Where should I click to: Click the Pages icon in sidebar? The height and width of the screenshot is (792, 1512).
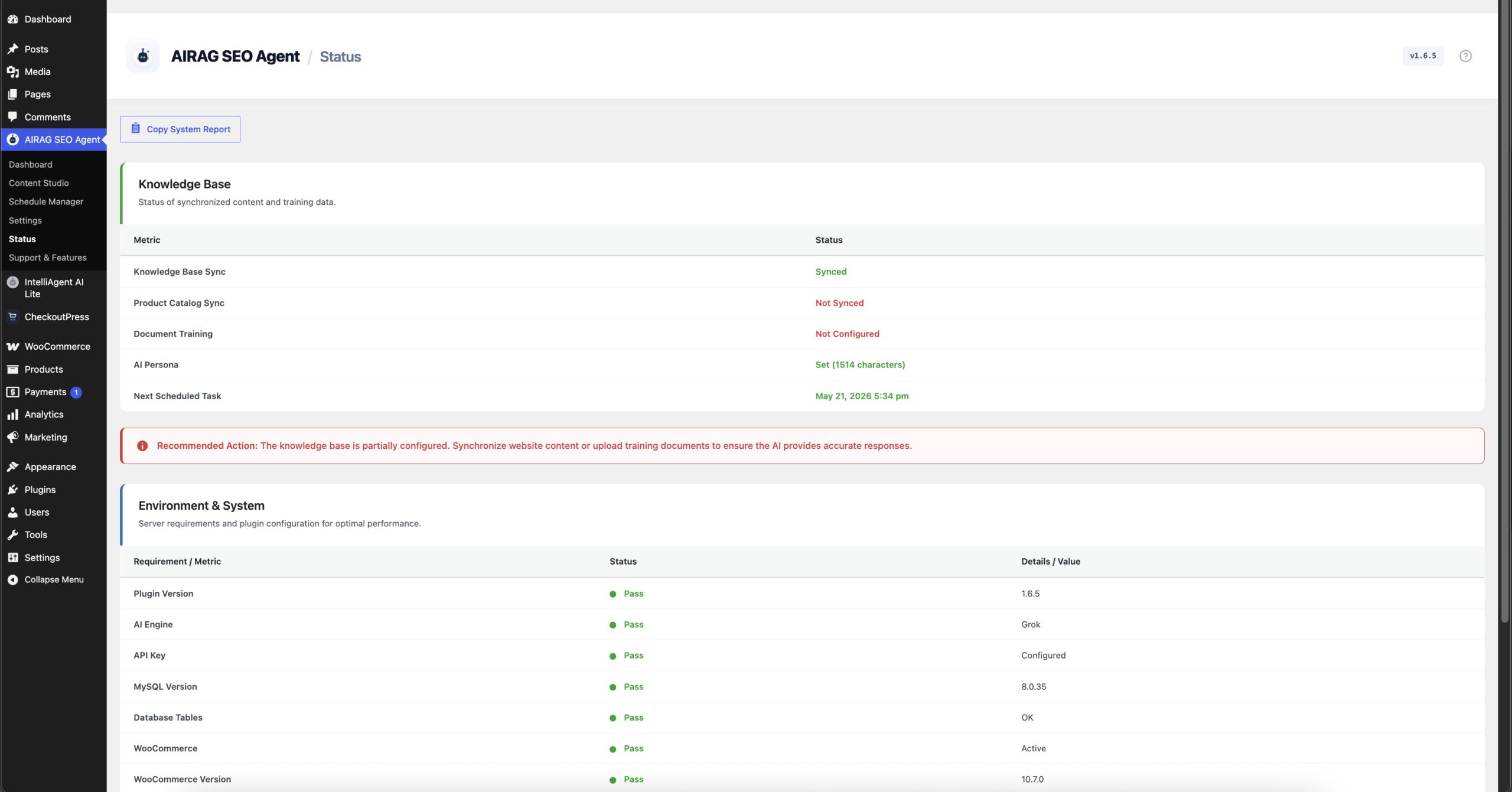(12, 94)
